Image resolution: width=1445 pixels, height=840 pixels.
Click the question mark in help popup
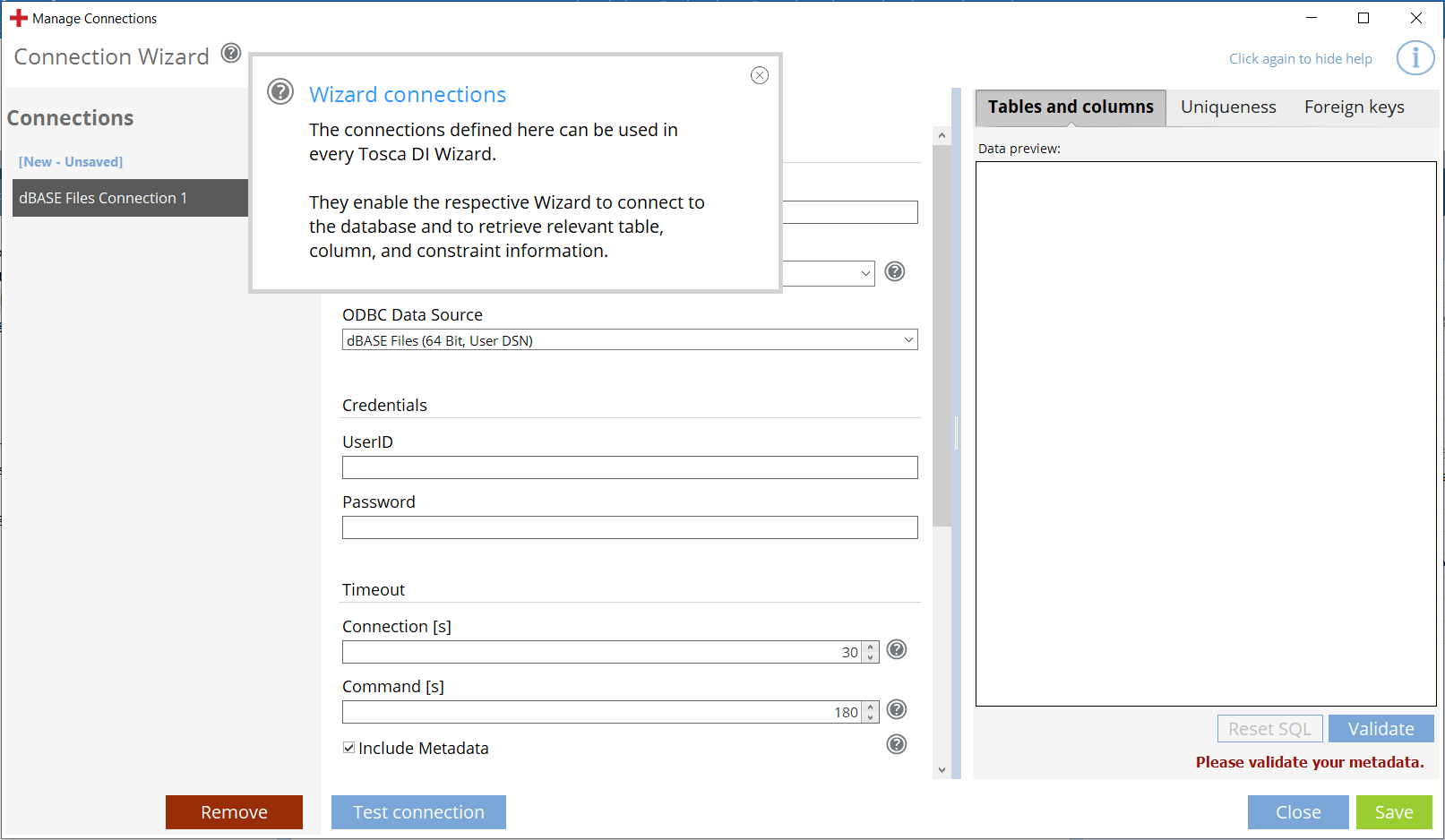(280, 91)
